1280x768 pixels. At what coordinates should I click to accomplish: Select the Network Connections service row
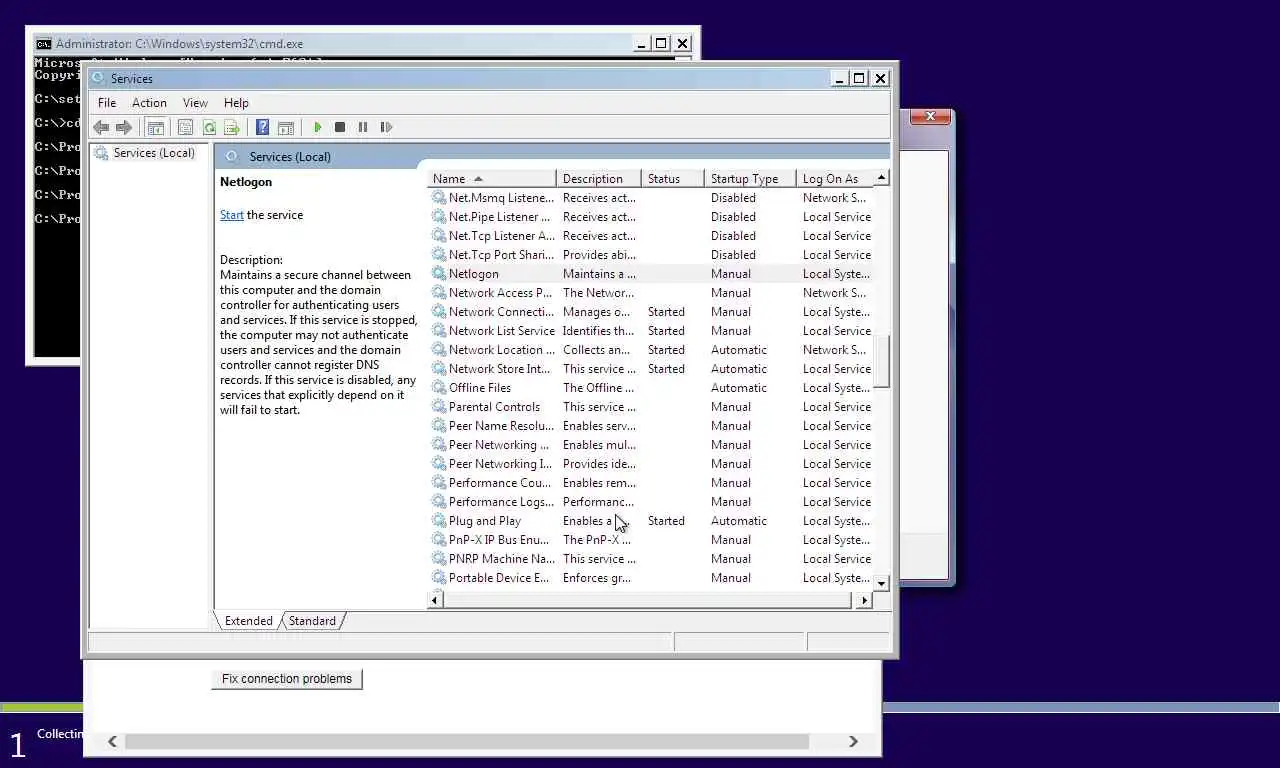651,312
